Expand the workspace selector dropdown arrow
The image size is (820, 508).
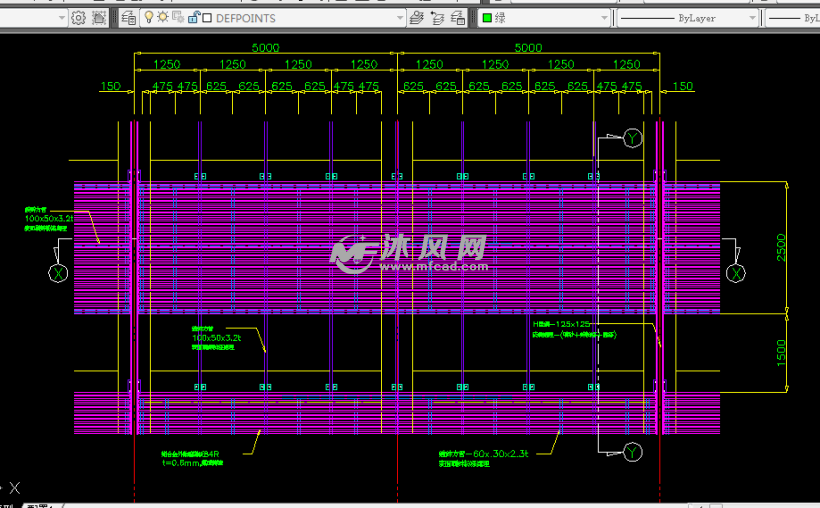pos(62,18)
